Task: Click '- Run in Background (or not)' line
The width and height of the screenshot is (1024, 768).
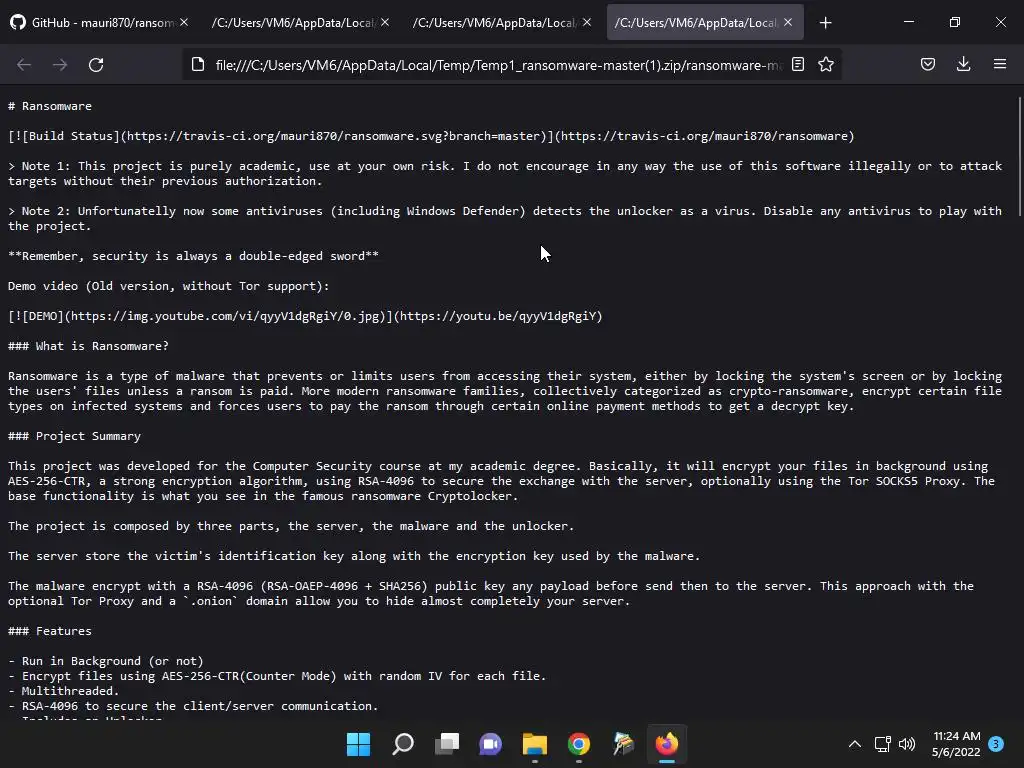Action: click(x=106, y=662)
